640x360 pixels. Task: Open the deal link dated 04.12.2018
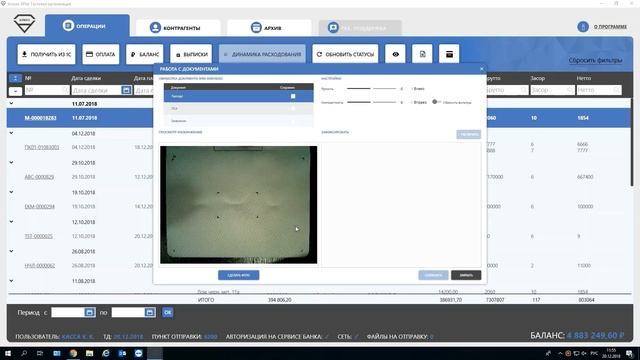pyautogui.click(x=42, y=147)
